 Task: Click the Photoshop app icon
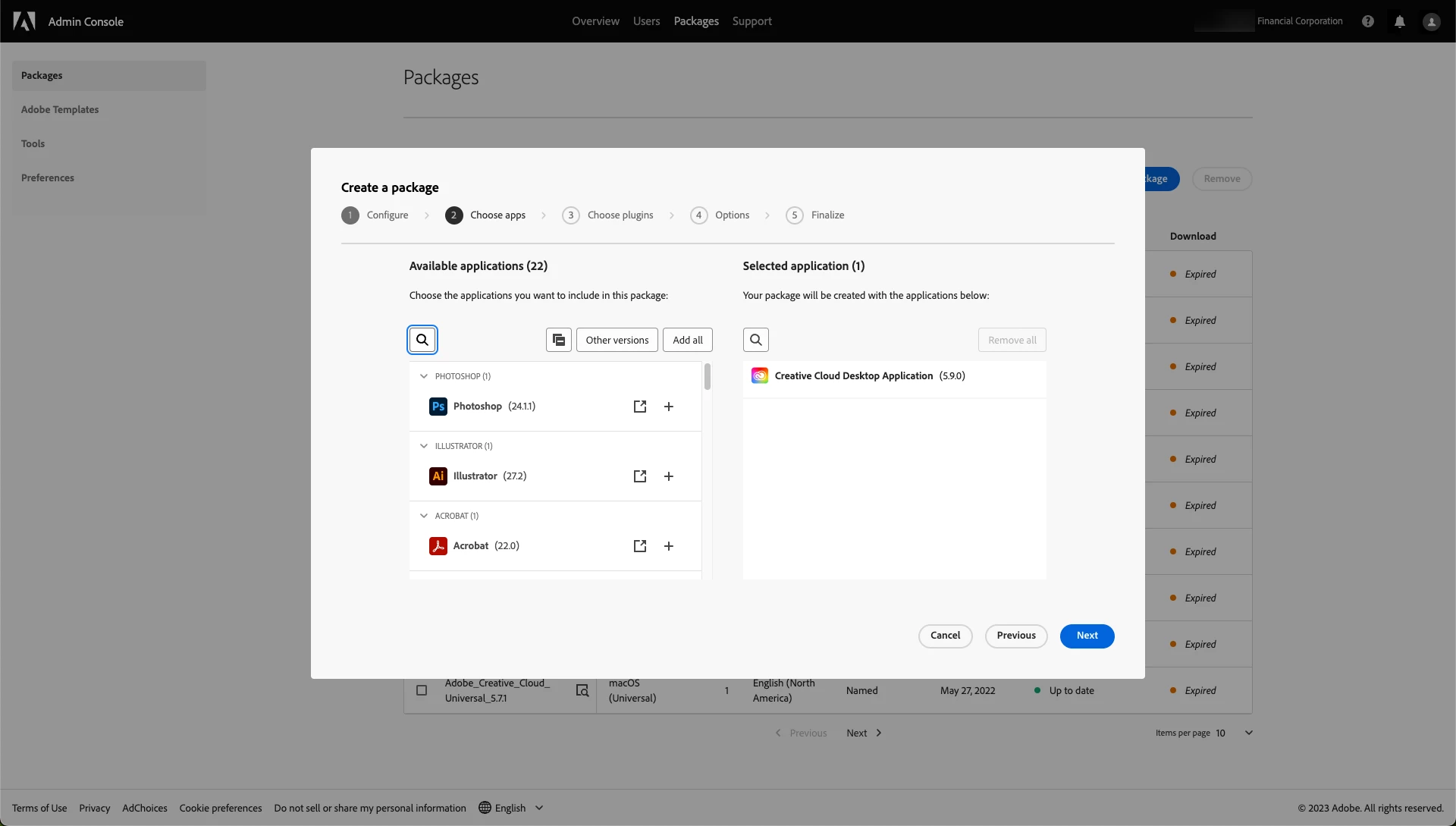438,407
